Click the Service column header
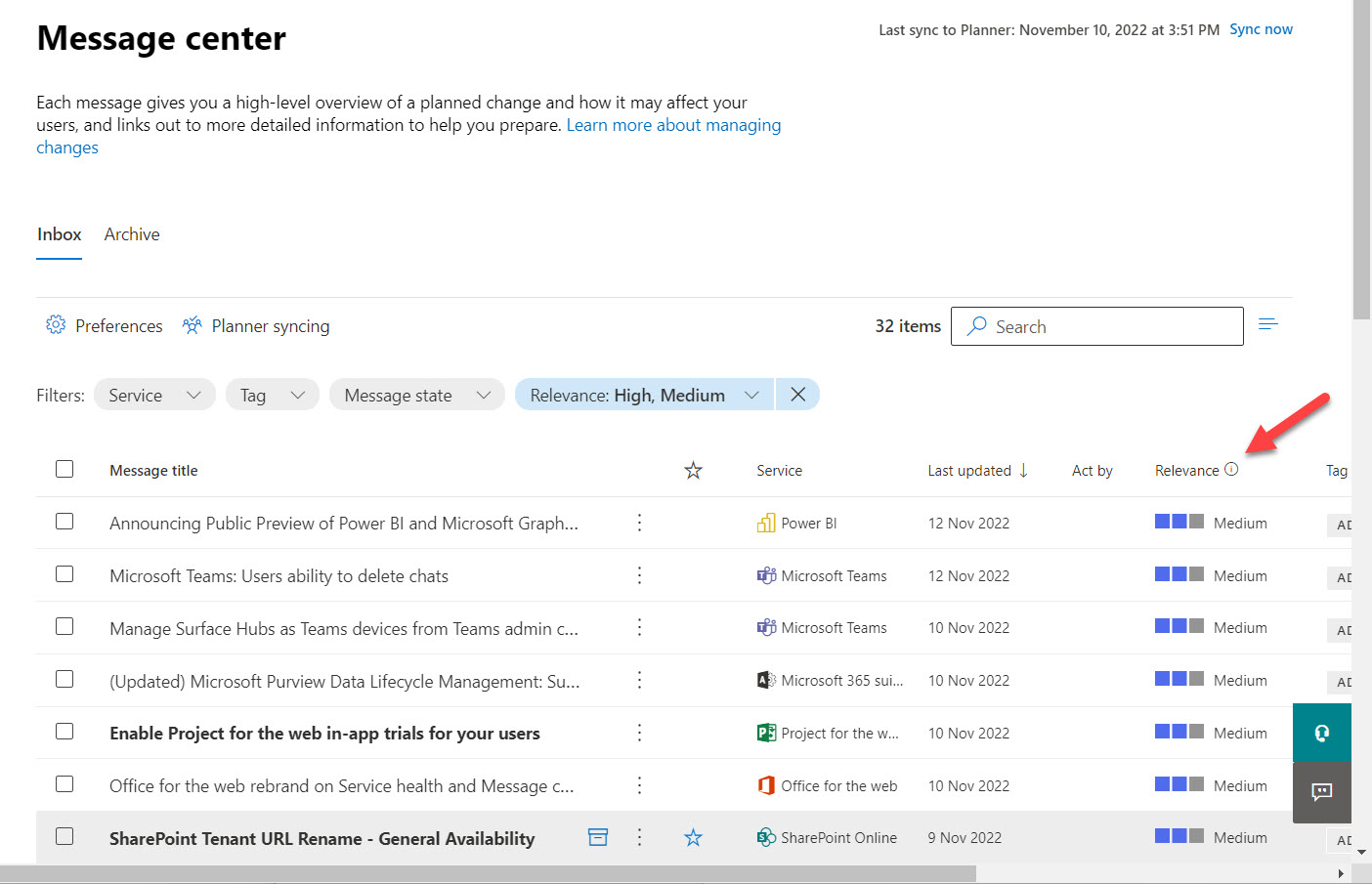 (779, 471)
